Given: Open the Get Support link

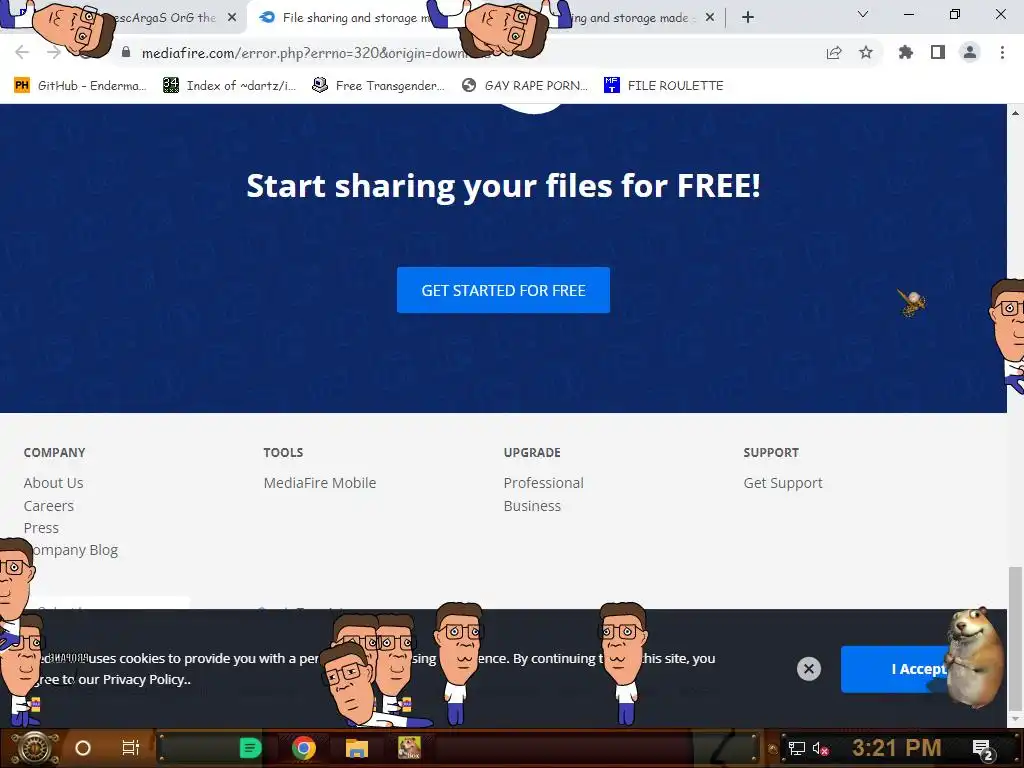Looking at the screenshot, I should (783, 483).
